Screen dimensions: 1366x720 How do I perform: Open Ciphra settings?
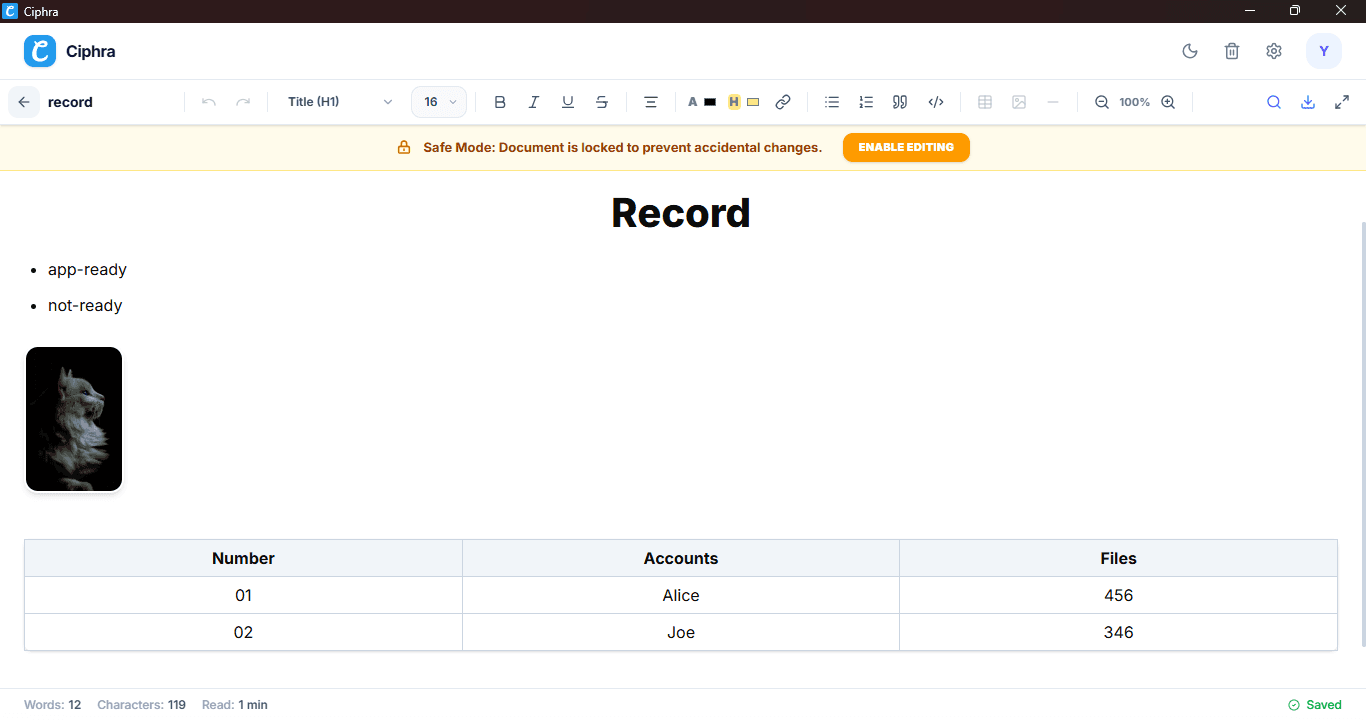[1273, 50]
